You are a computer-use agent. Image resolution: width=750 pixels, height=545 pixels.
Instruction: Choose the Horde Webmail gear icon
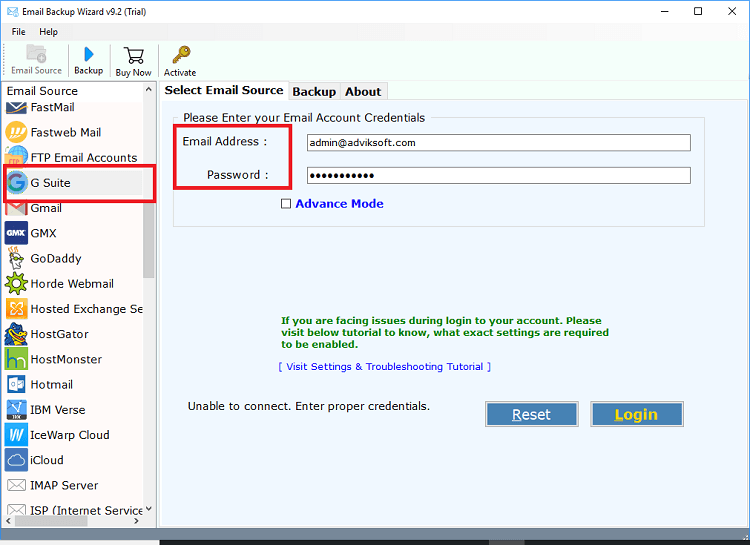click(x=16, y=283)
